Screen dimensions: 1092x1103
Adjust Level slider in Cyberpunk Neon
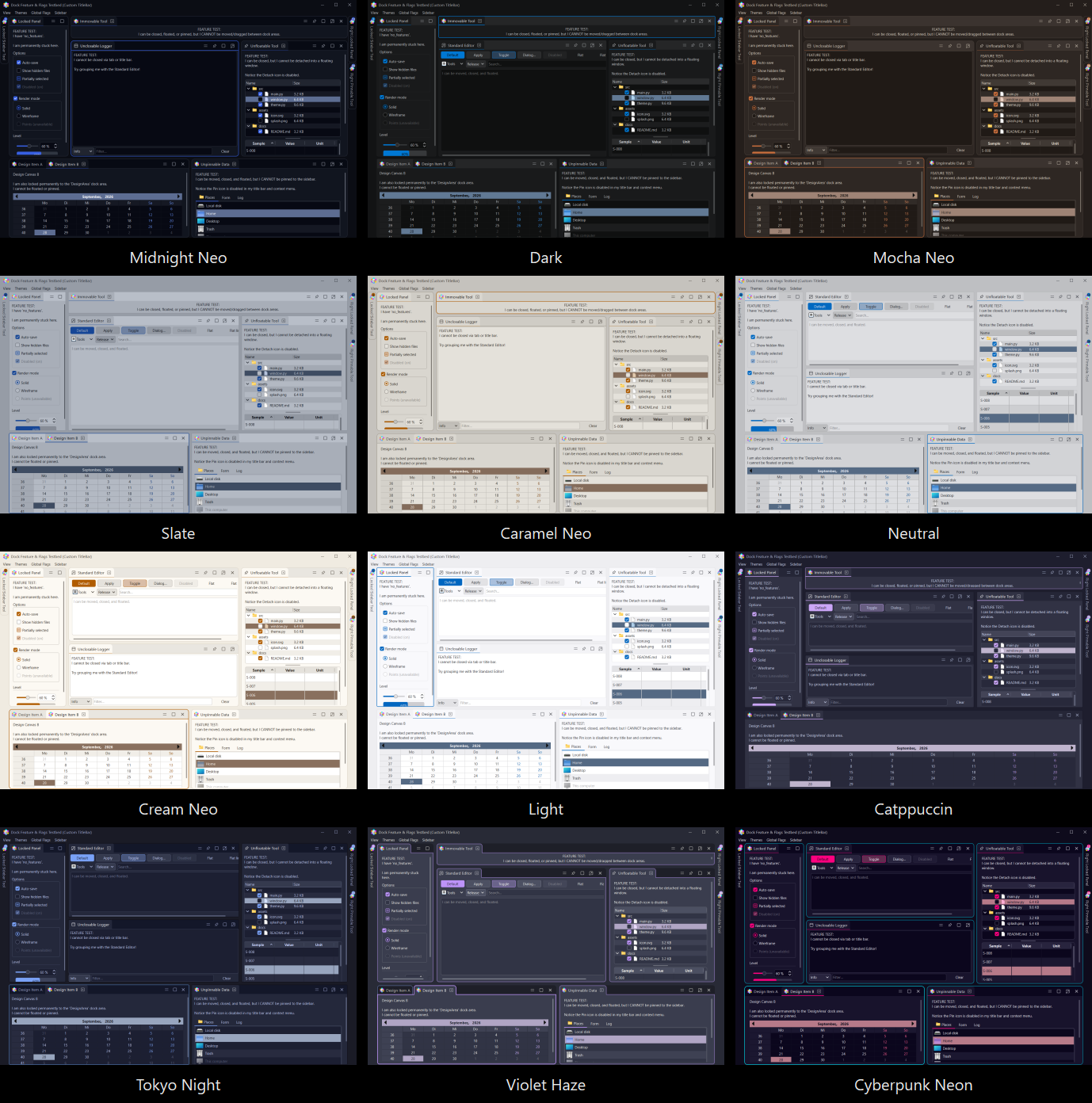pos(762,973)
